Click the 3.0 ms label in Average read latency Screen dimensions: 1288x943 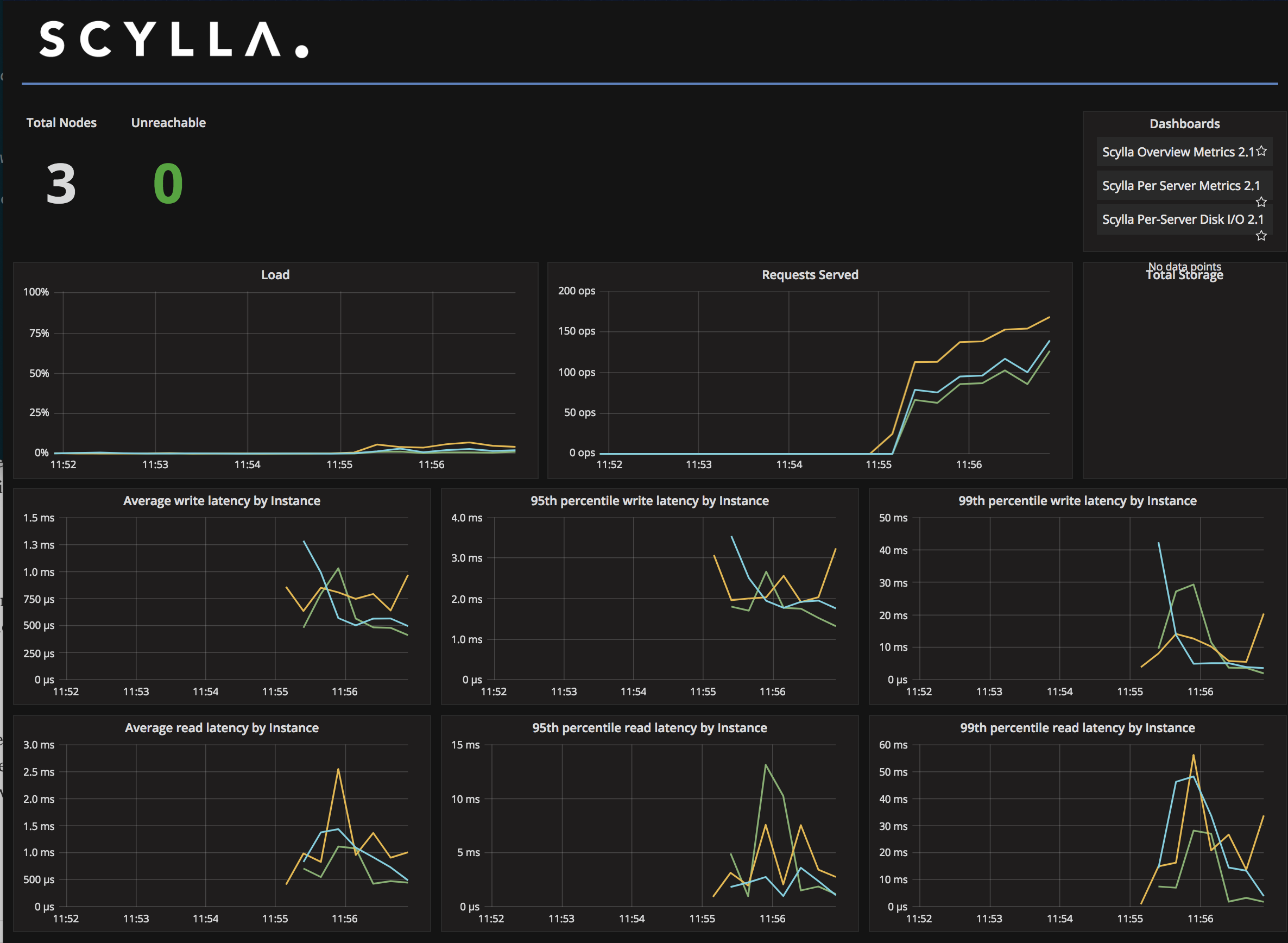pos(39,745)
